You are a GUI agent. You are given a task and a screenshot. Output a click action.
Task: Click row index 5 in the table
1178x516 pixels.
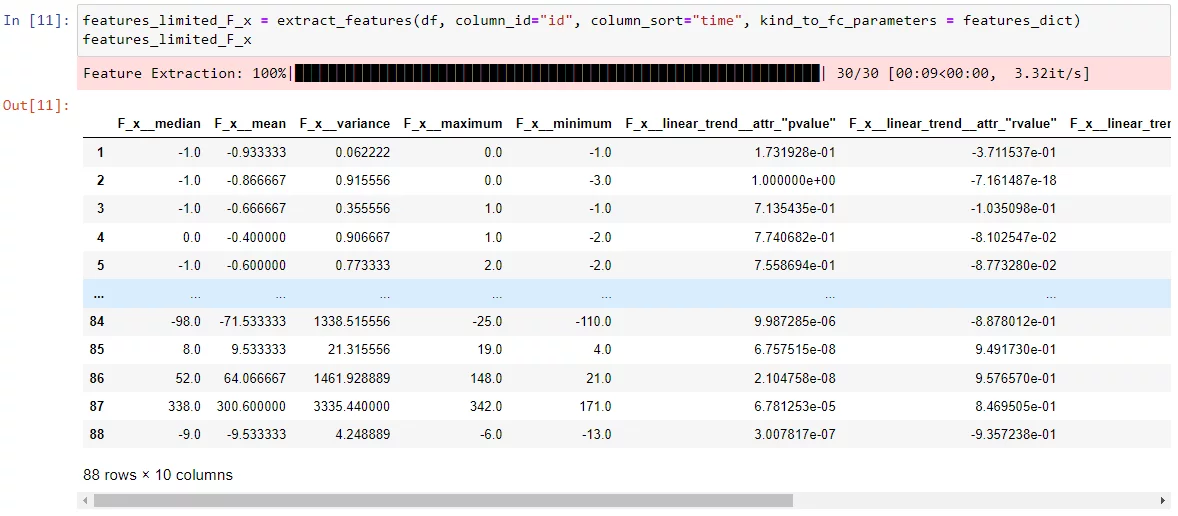[100, 265]
